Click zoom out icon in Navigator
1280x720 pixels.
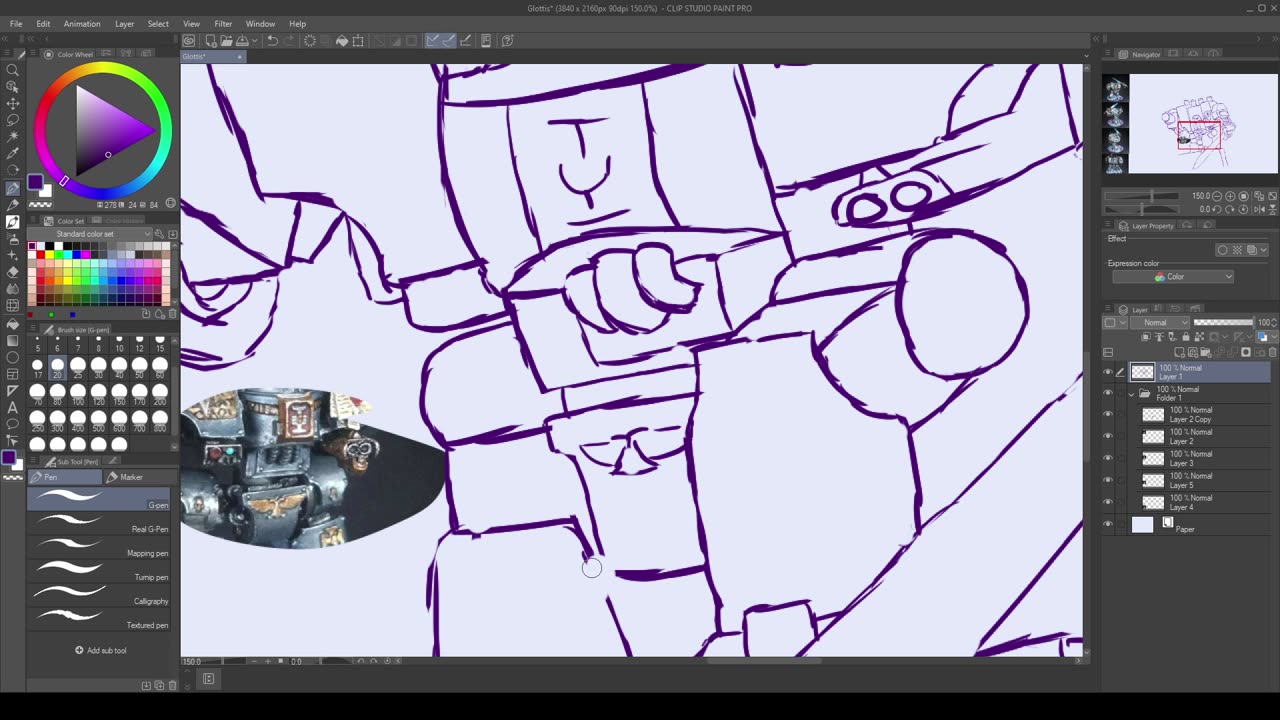point(1218,196)
